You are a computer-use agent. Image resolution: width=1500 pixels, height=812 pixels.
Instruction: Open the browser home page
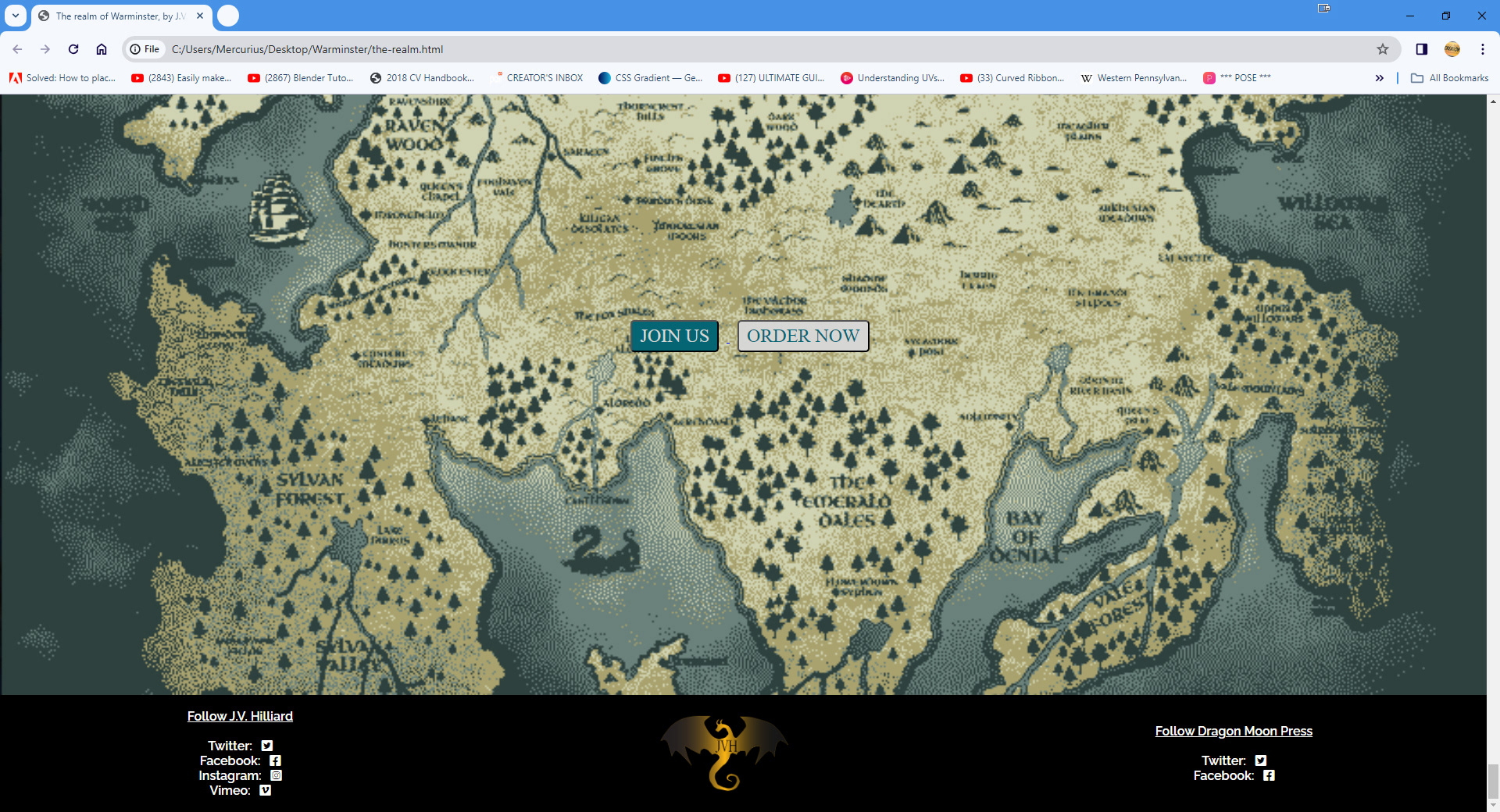[x=102, y=49]
